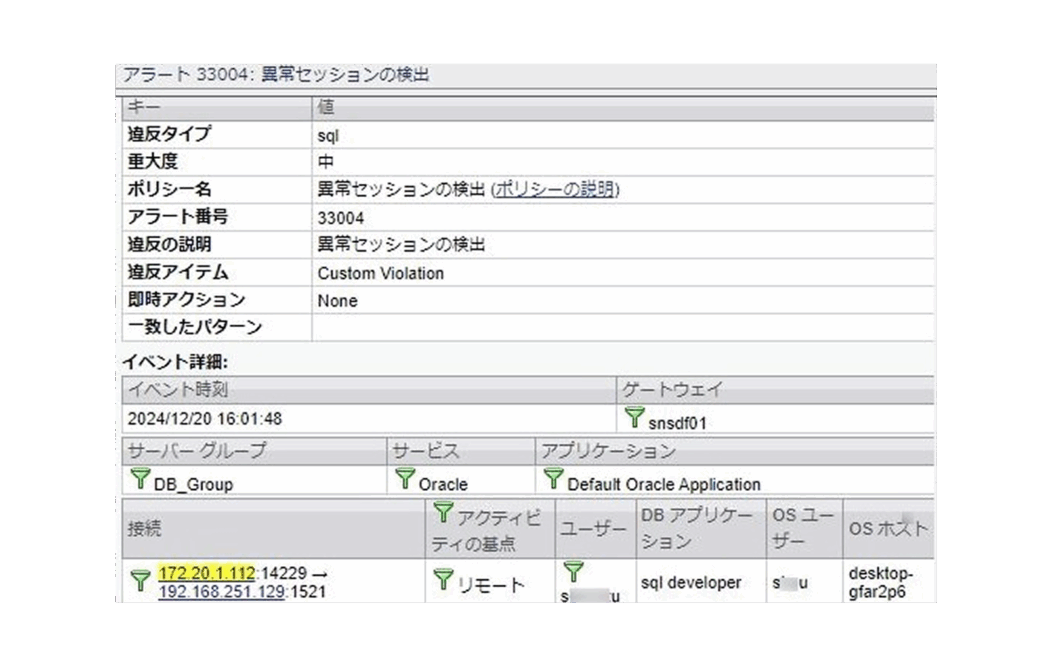This screenshot has height=668, width=1044.
Task: Click filter icon left of connection IP
Action: click(x=141, y=581)
